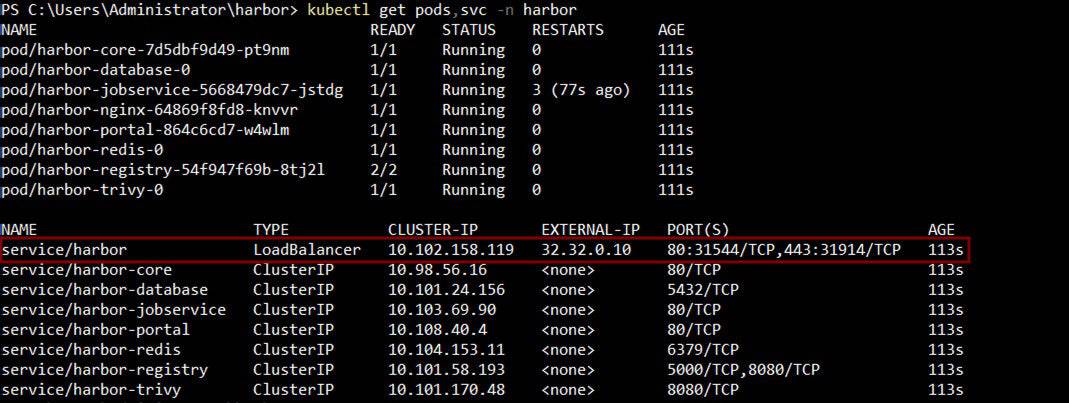
Task: Click the pod/harbor-portal-864c6cd7-w4wlm name
Action: [146, 130]
